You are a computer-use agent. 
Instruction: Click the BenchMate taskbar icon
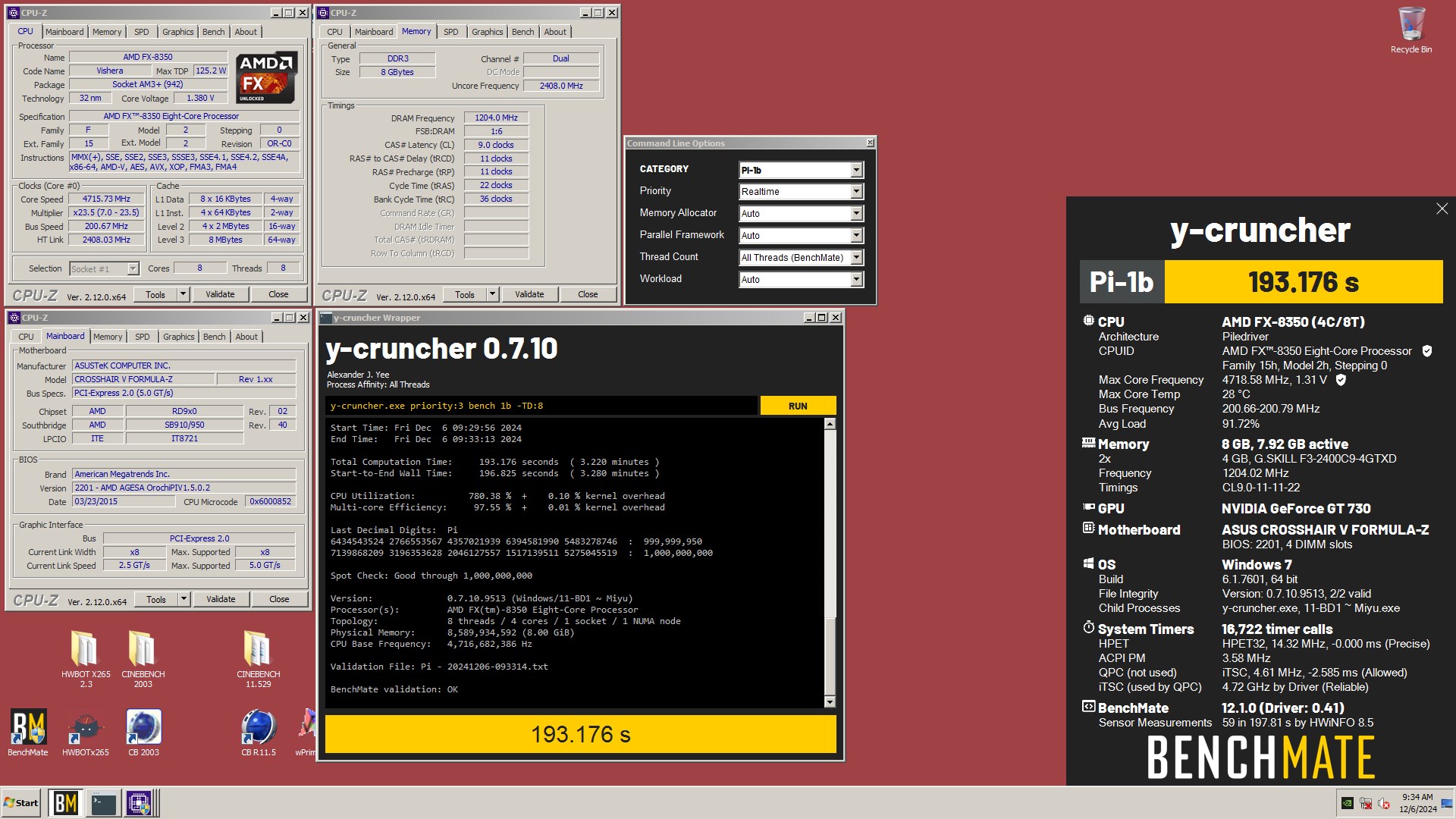pyautogui.click(x=65, y=803)
